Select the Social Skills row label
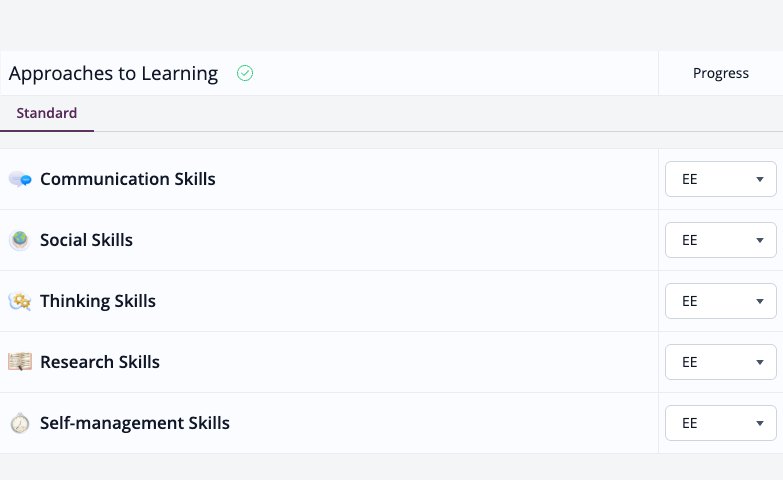 pos(86,240)
